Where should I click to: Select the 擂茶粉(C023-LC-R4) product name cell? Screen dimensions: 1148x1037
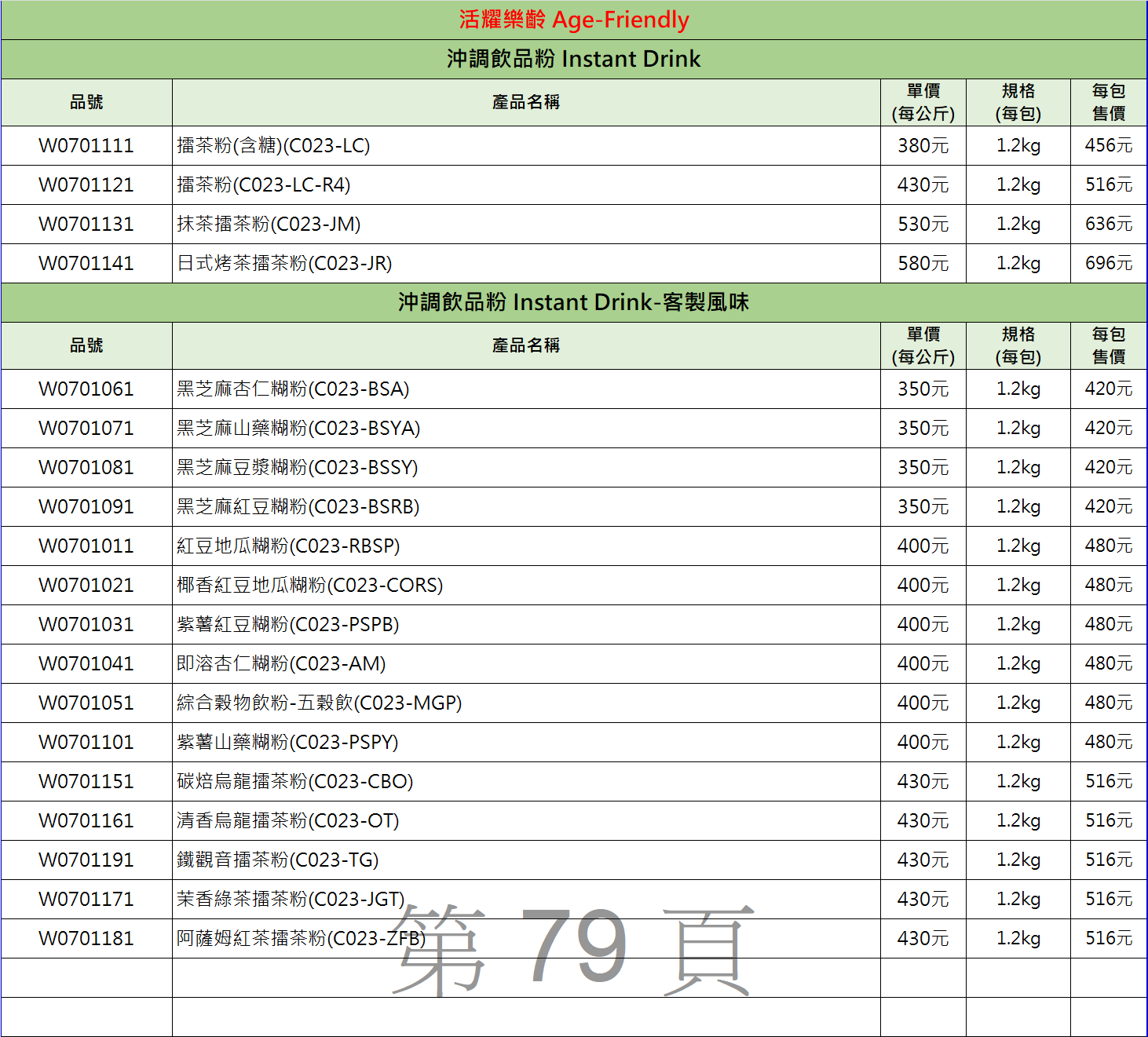264,185
